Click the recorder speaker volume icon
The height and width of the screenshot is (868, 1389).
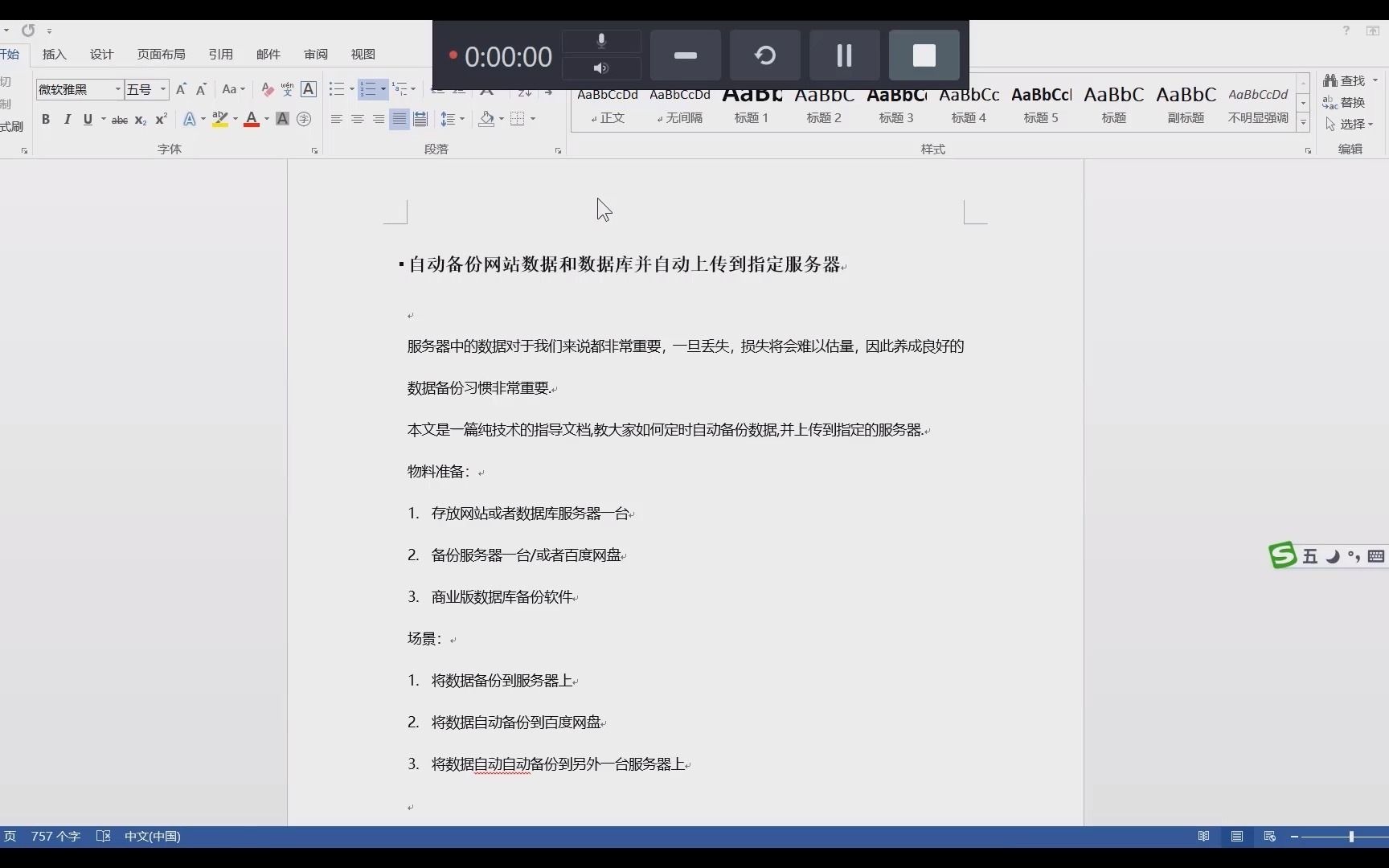click(x=601, y=68)
